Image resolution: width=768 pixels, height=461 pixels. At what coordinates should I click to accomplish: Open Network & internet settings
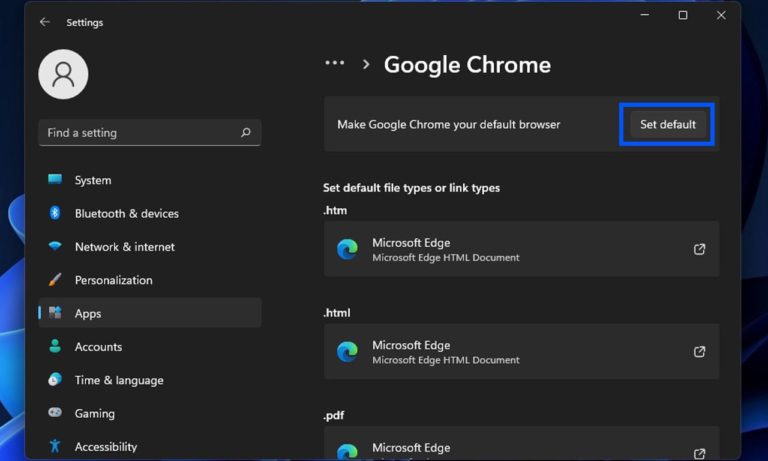point(149,246)
